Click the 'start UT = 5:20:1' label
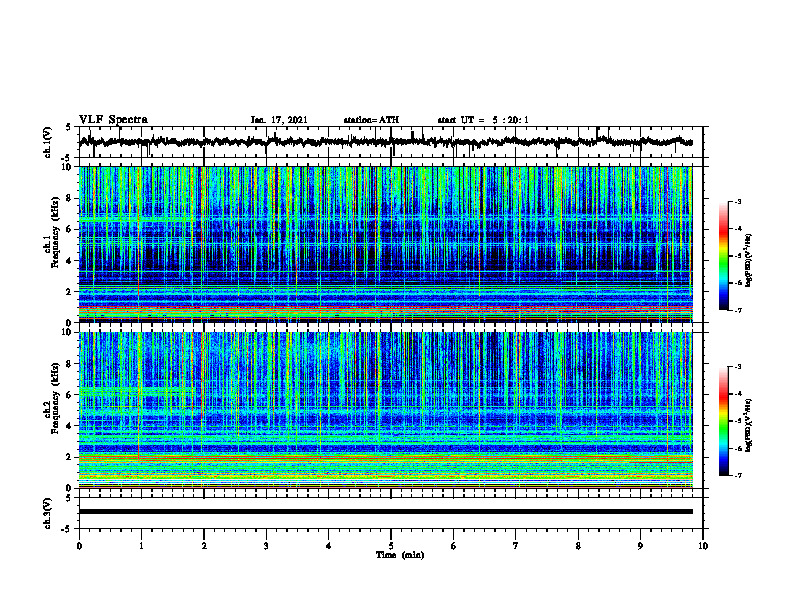792x612 pixels. [x=483, y=120]
